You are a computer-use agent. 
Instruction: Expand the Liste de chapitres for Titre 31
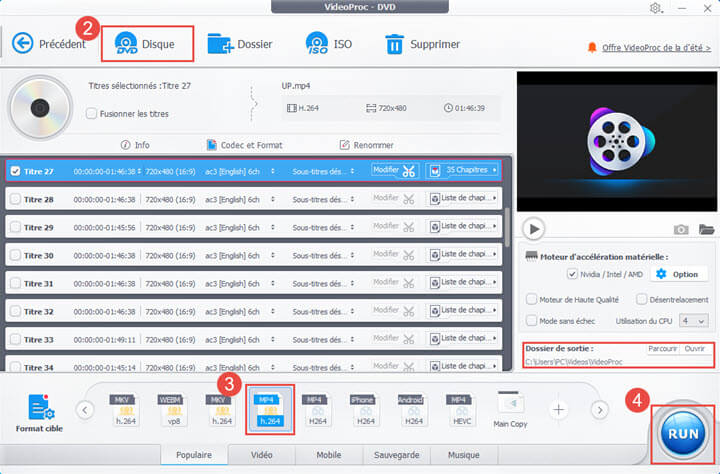coord(463,283)
